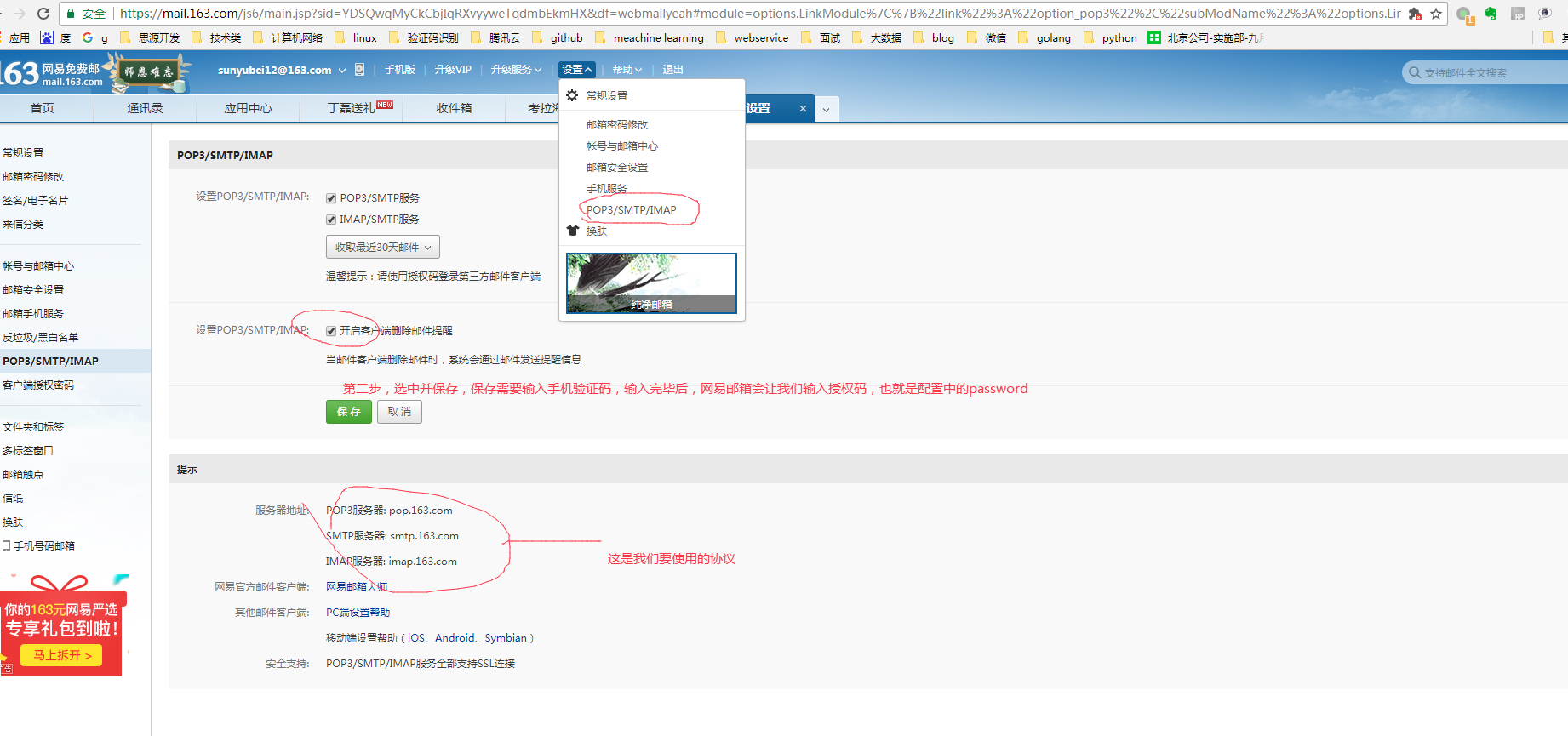The width and height of the screenshot is (1568, 736).
Task: Click the phone icon beside the email address
Action: point(359,70)
